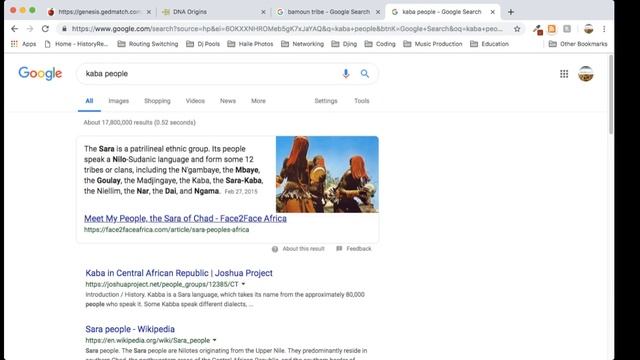Open the Home - HistoryRe... bookmark
This screenshot has width=640, height=360.
(76, 44)
